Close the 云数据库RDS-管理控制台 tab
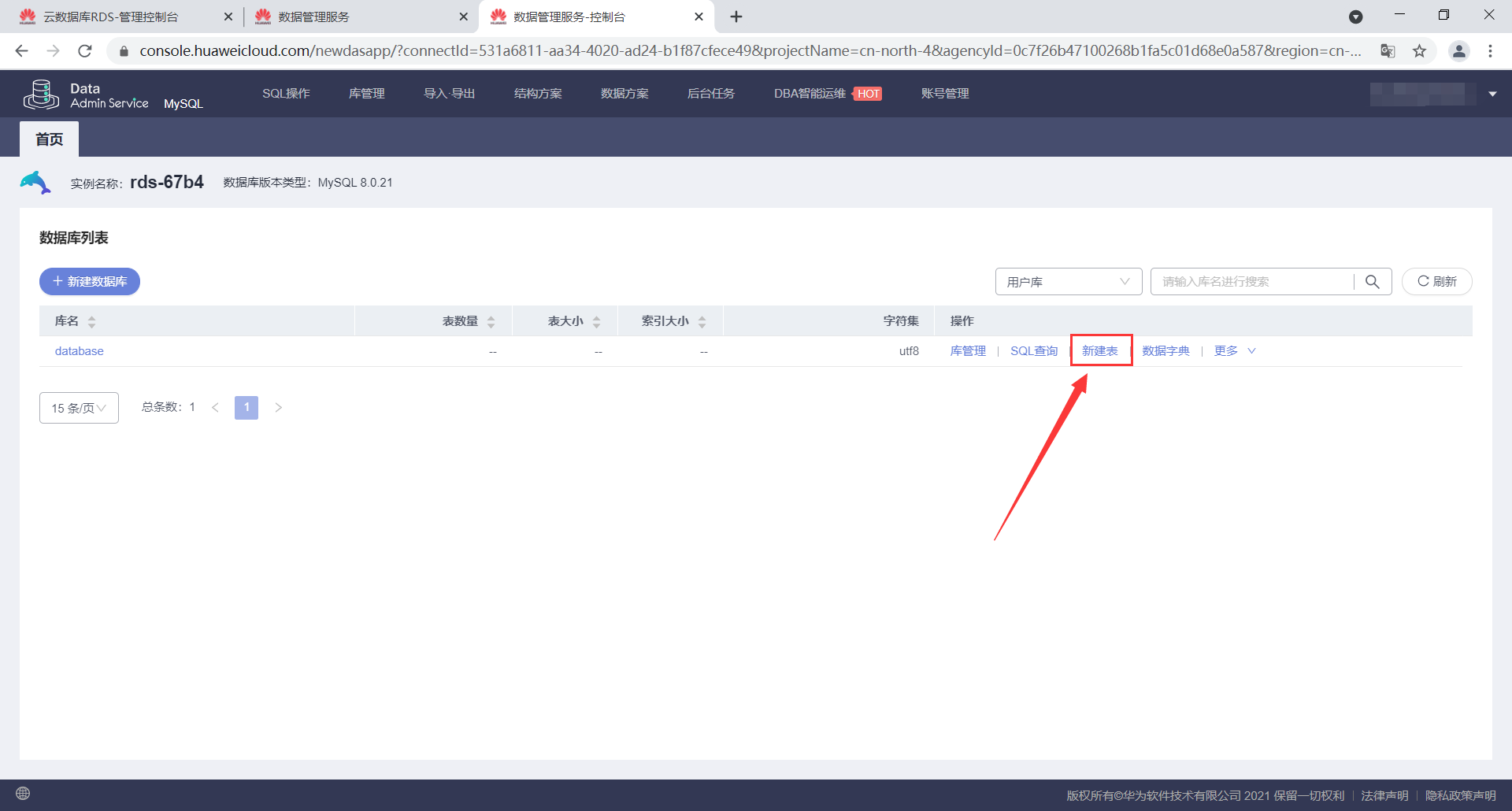 tap(228, 17)
